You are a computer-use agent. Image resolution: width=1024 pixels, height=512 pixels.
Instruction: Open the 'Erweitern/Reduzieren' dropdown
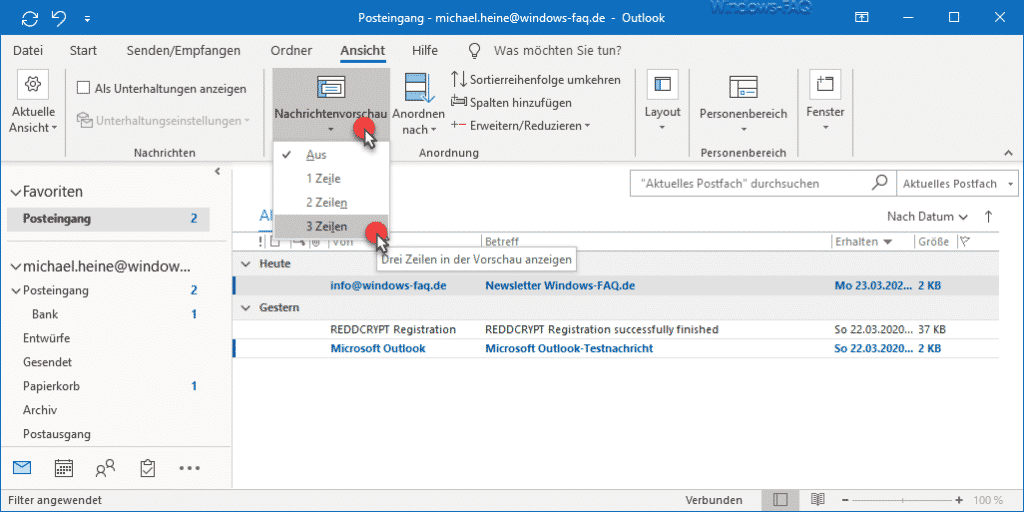(520, 125)
